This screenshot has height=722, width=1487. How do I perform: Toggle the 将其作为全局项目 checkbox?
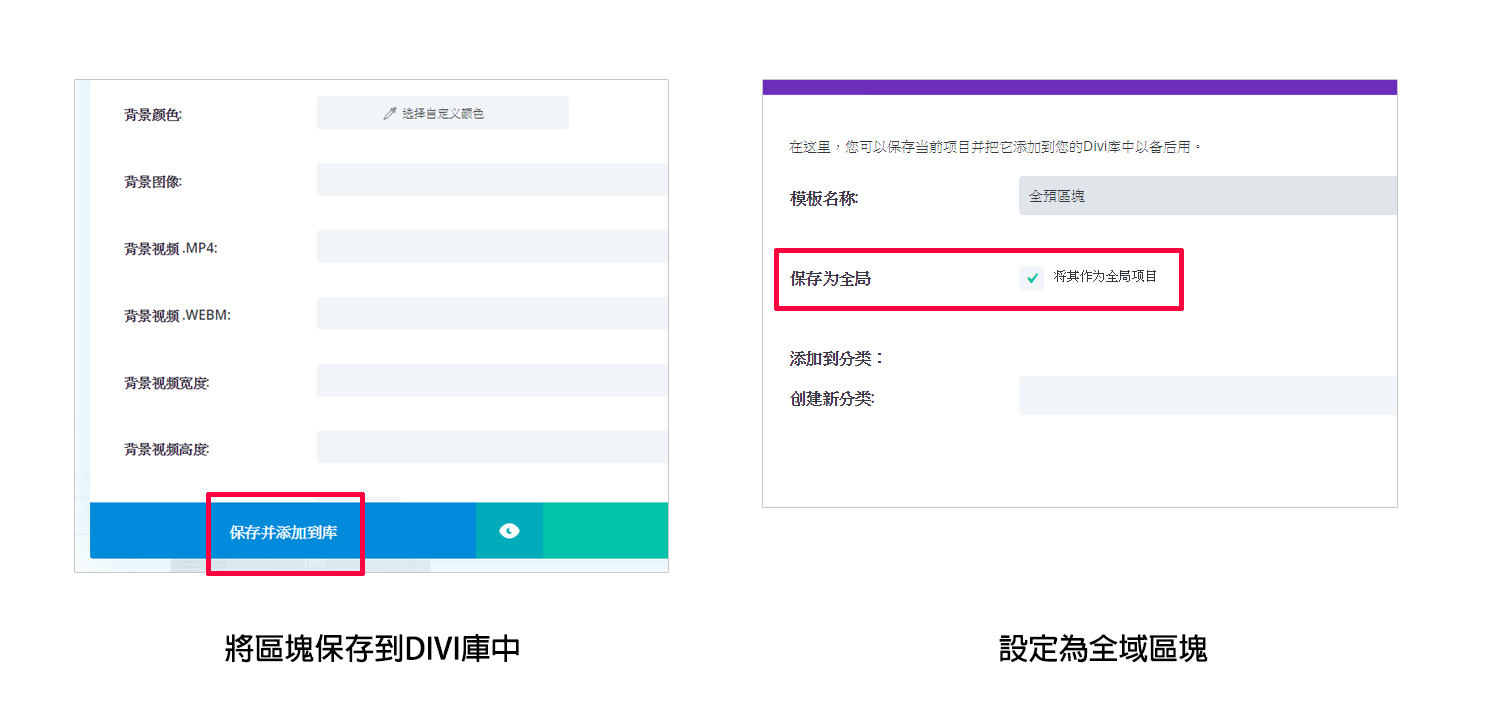(1032, 278)
